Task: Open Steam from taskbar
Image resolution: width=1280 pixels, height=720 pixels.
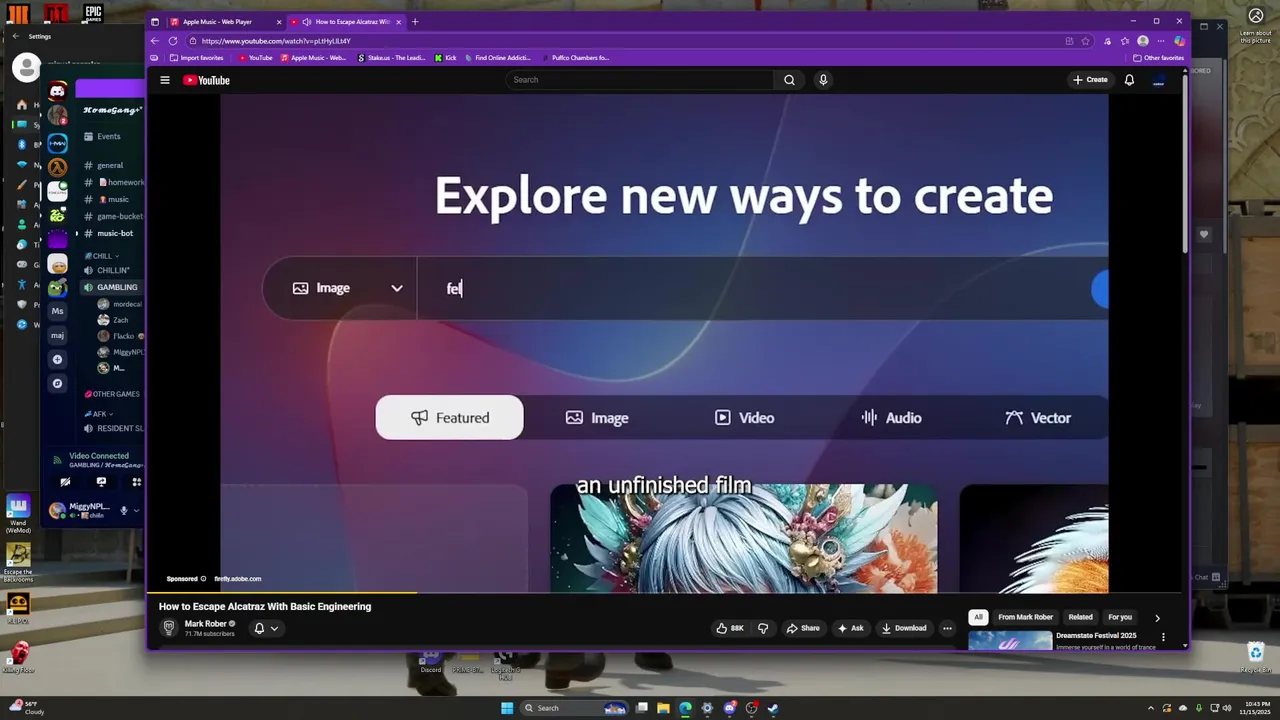Action: [773, 708]
